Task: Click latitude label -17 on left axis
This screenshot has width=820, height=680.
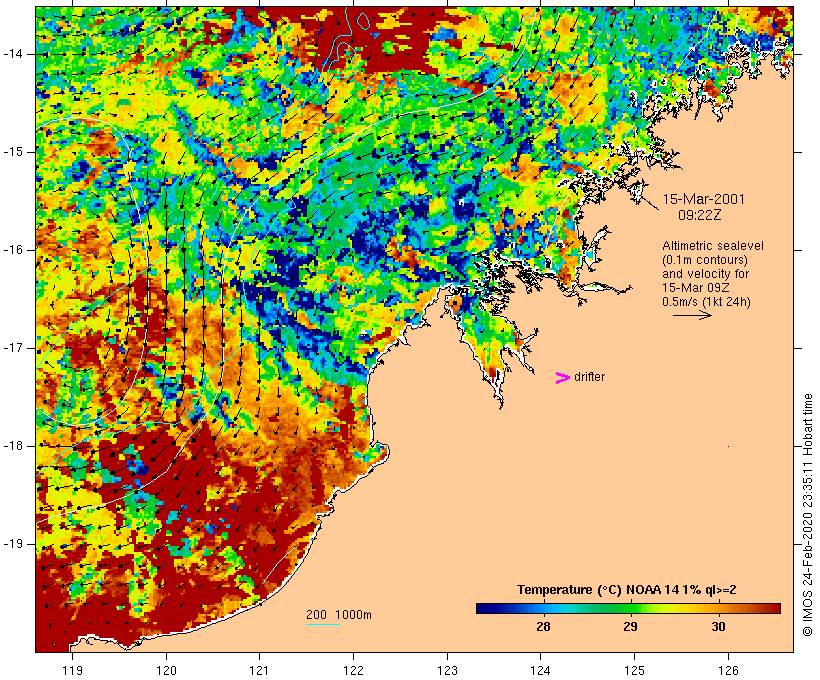Action: tap(13, 348)
